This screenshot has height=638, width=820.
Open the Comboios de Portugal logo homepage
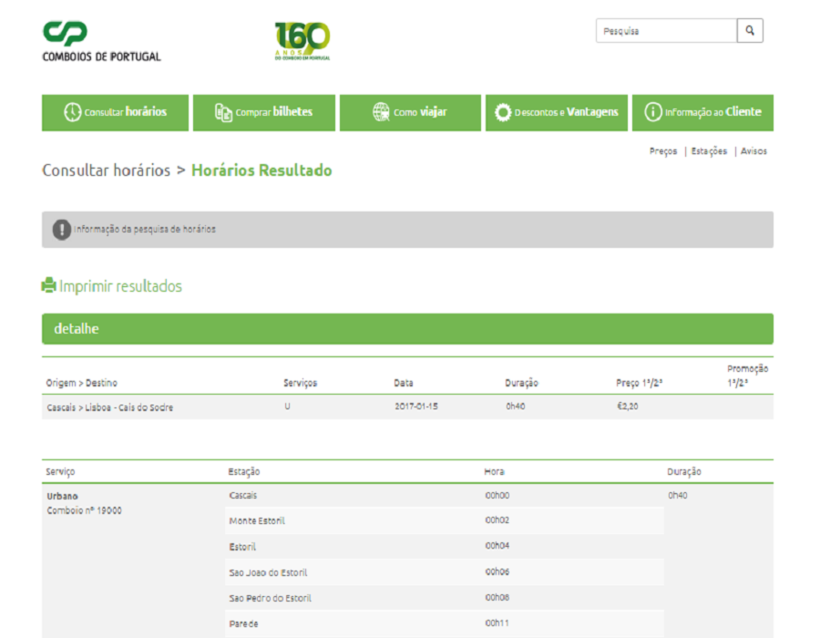pos(101,41)
